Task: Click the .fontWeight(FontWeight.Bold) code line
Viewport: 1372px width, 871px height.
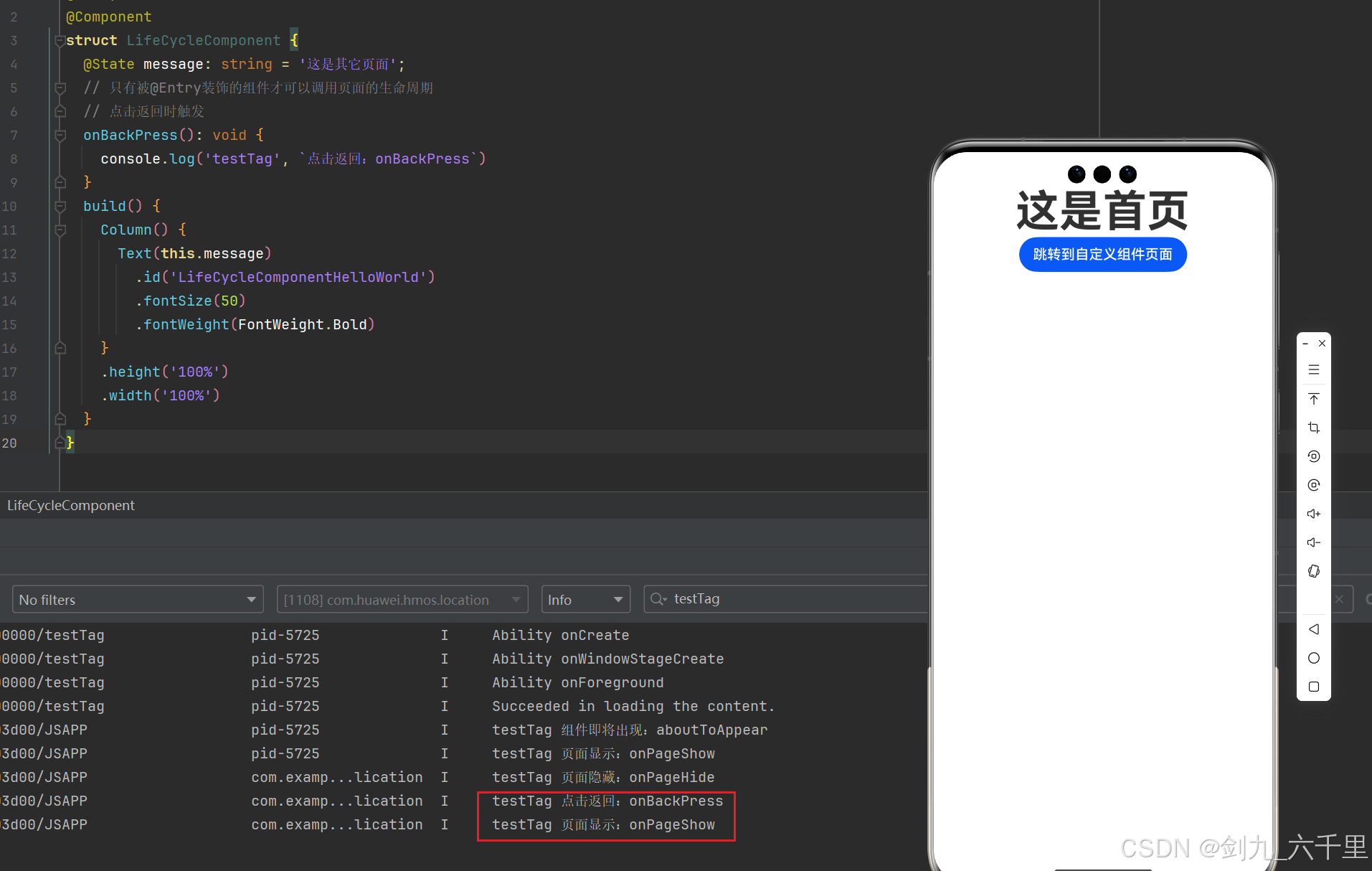Action: [255, 324]
